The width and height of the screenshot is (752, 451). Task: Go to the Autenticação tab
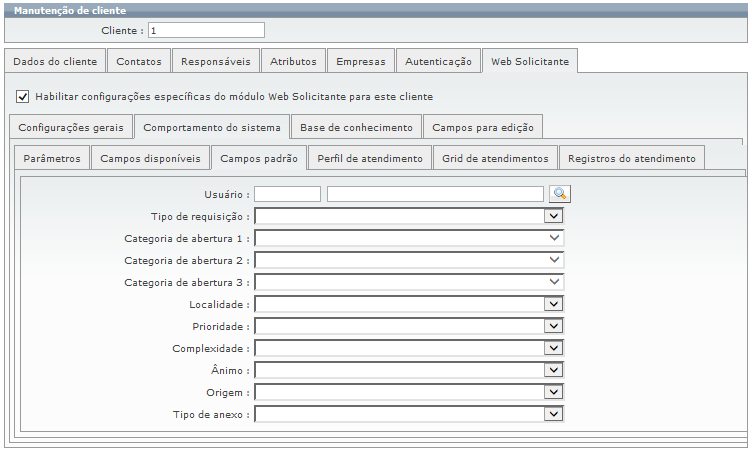(x=438, y=61)
